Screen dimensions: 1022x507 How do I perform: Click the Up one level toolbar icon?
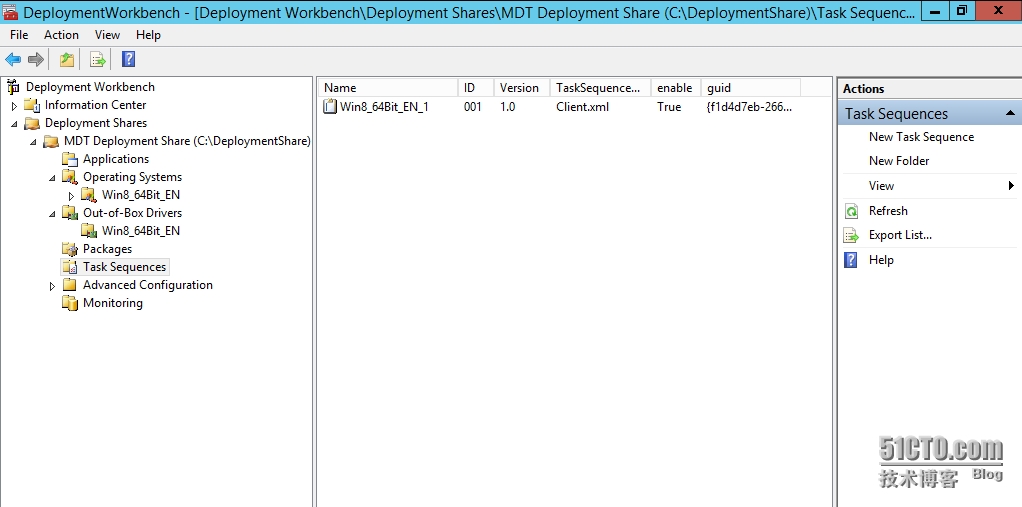66,60
